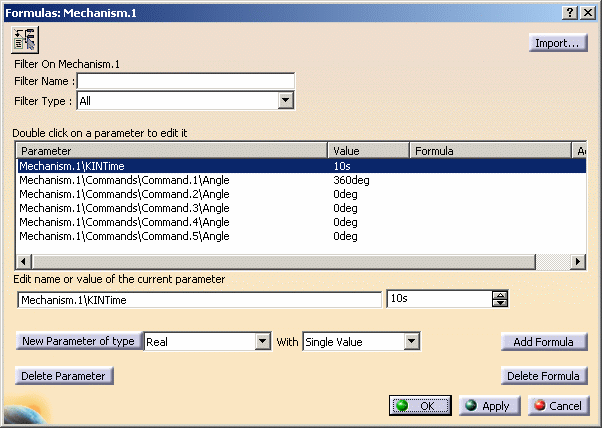
Task: Click the parameter name edit field
Action: click(200, 300)
